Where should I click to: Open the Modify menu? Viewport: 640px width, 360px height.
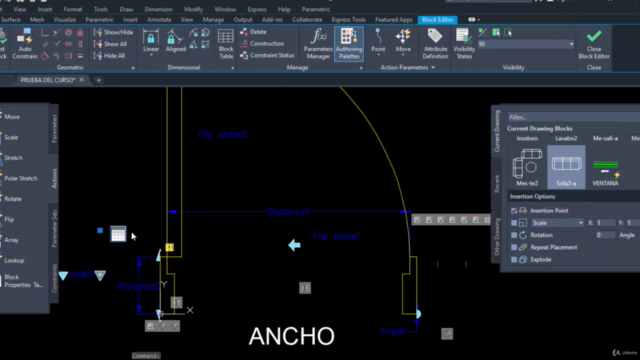click(x=193, y=9)
